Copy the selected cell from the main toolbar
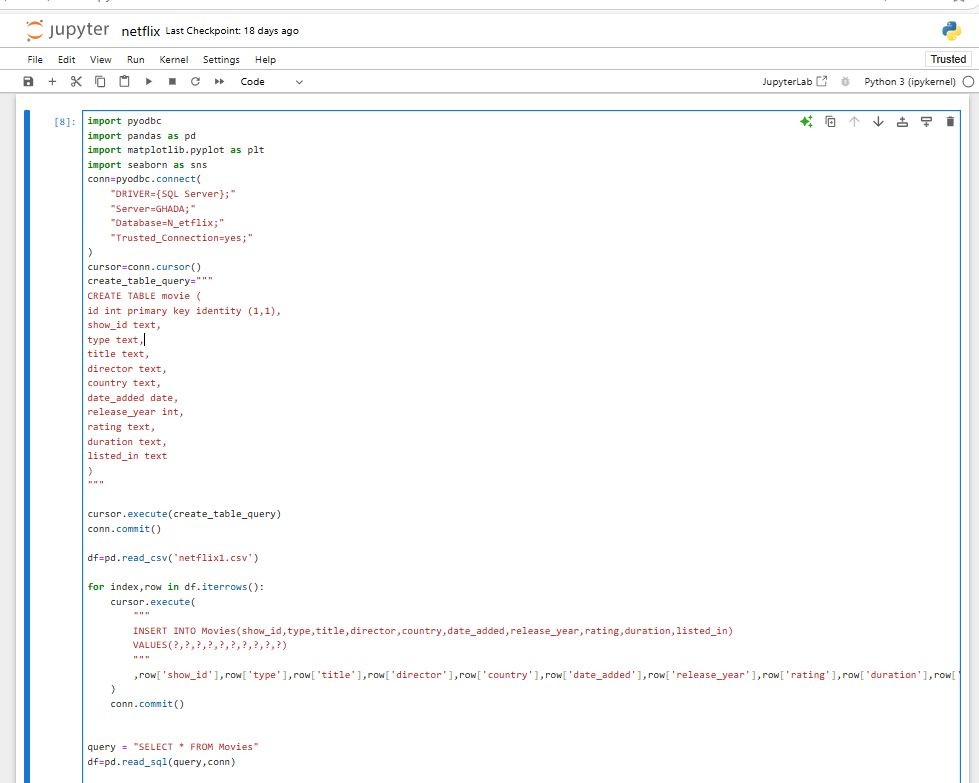Viewport: 979px width, 783px height. click(x=100, y=81)
